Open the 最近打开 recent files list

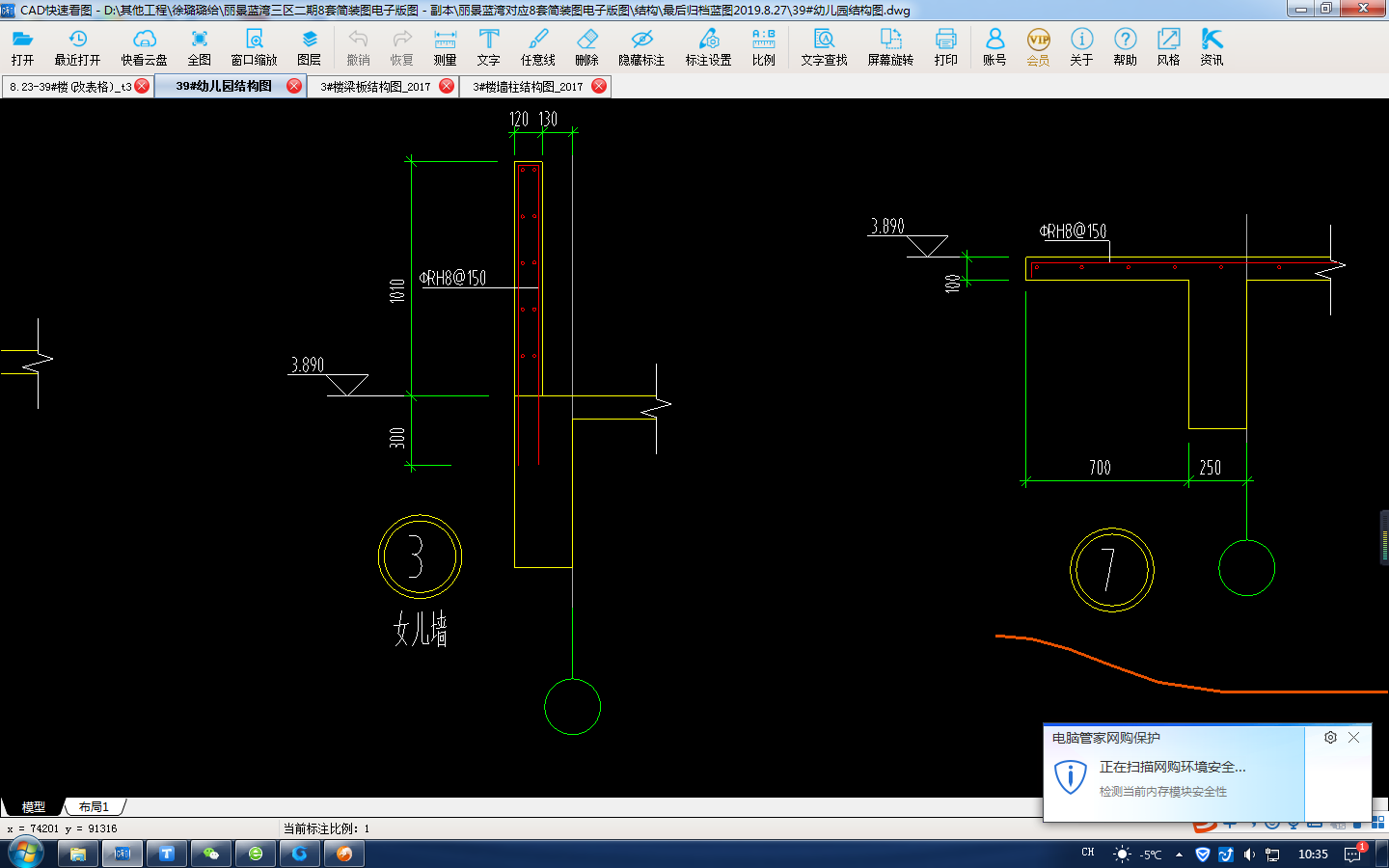click(x=77, y=46)
